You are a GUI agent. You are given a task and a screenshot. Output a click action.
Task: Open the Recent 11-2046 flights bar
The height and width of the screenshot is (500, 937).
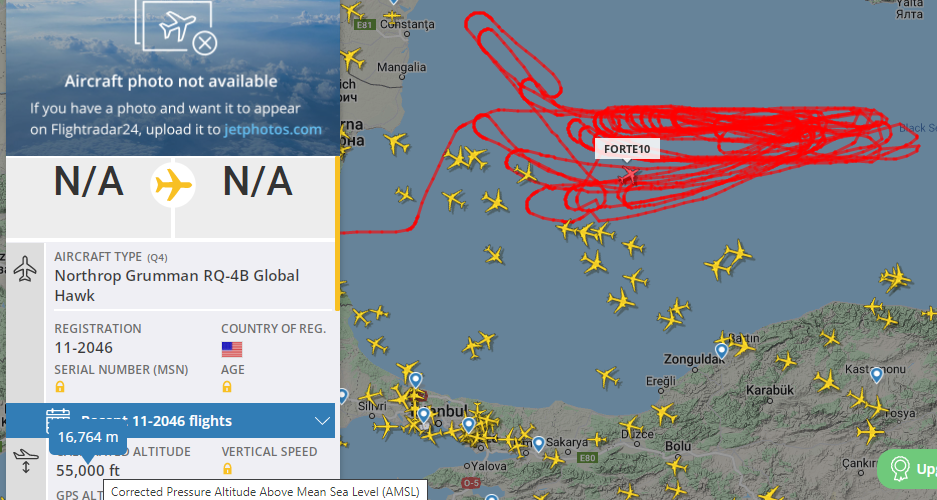coord(170,421)
